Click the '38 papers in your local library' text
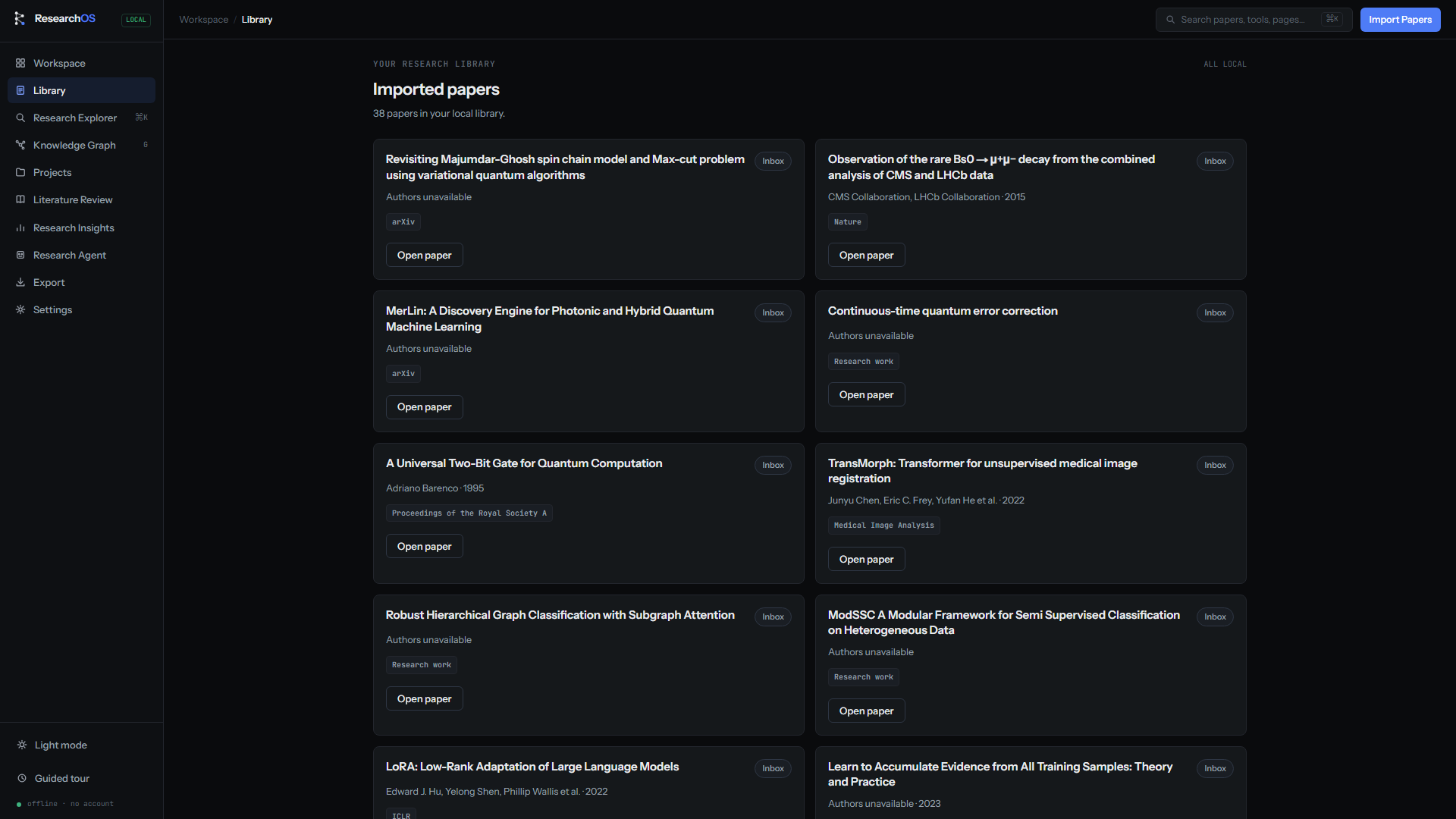The width and height of the screenshot is (1456, 819). tap(438, 114)
